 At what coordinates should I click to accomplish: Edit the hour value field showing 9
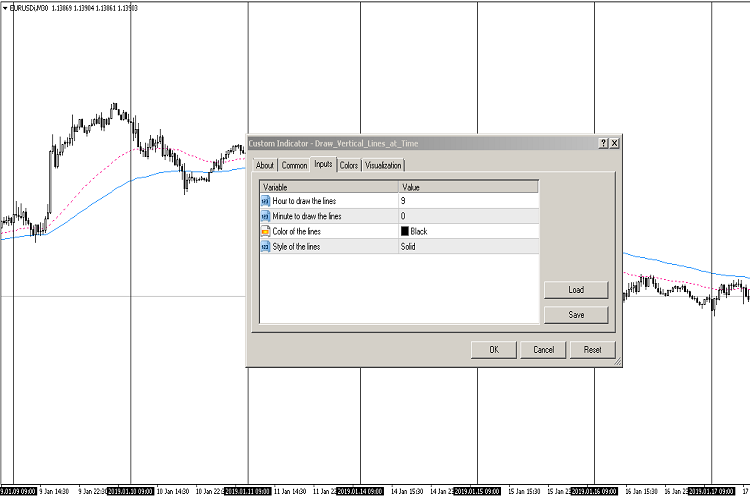(x=467, y=201)
